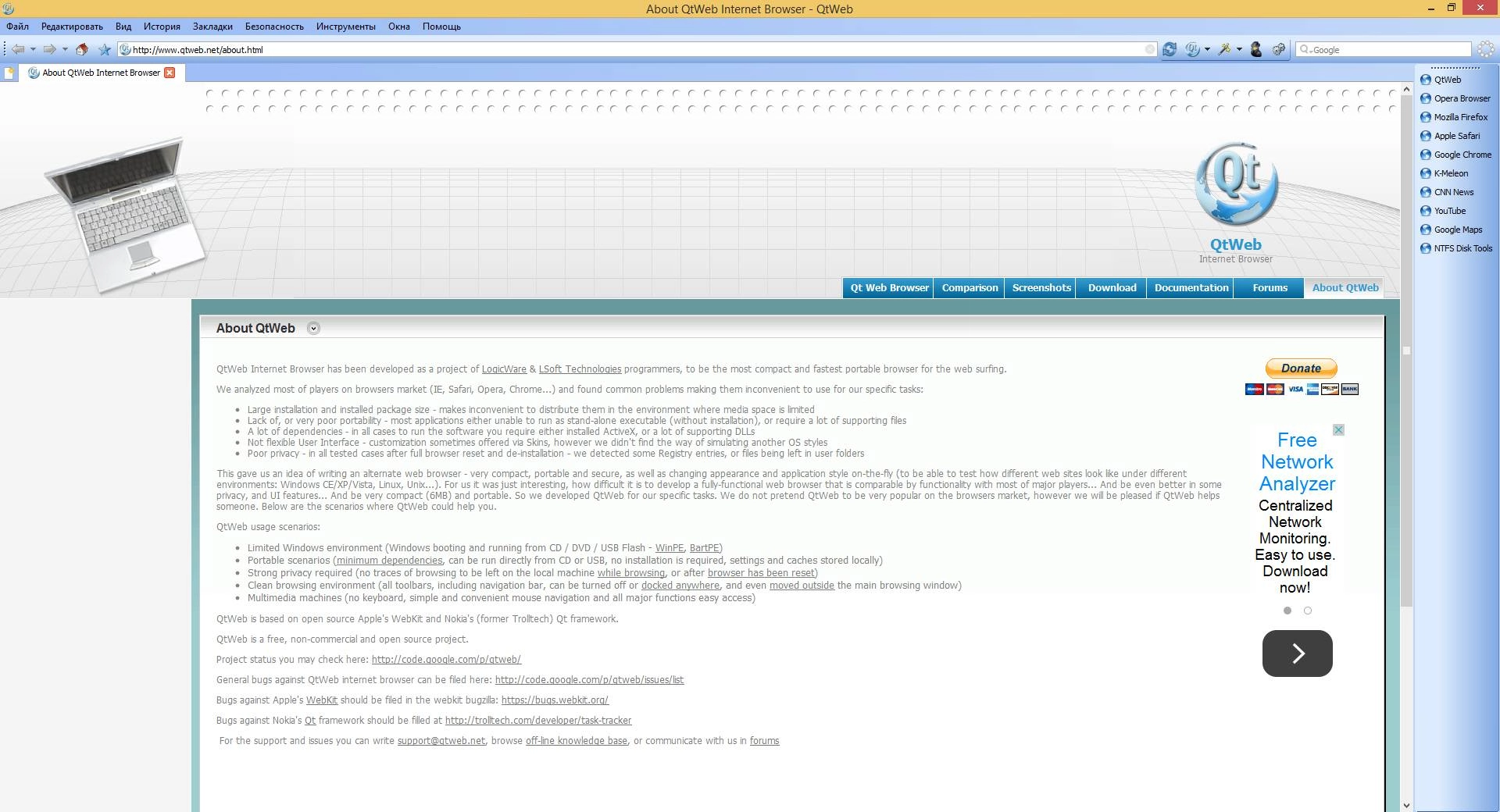Screen dimensions: 1500x812
Task: Follow the LSoft Technologies link
Action: tap(580, 369)
